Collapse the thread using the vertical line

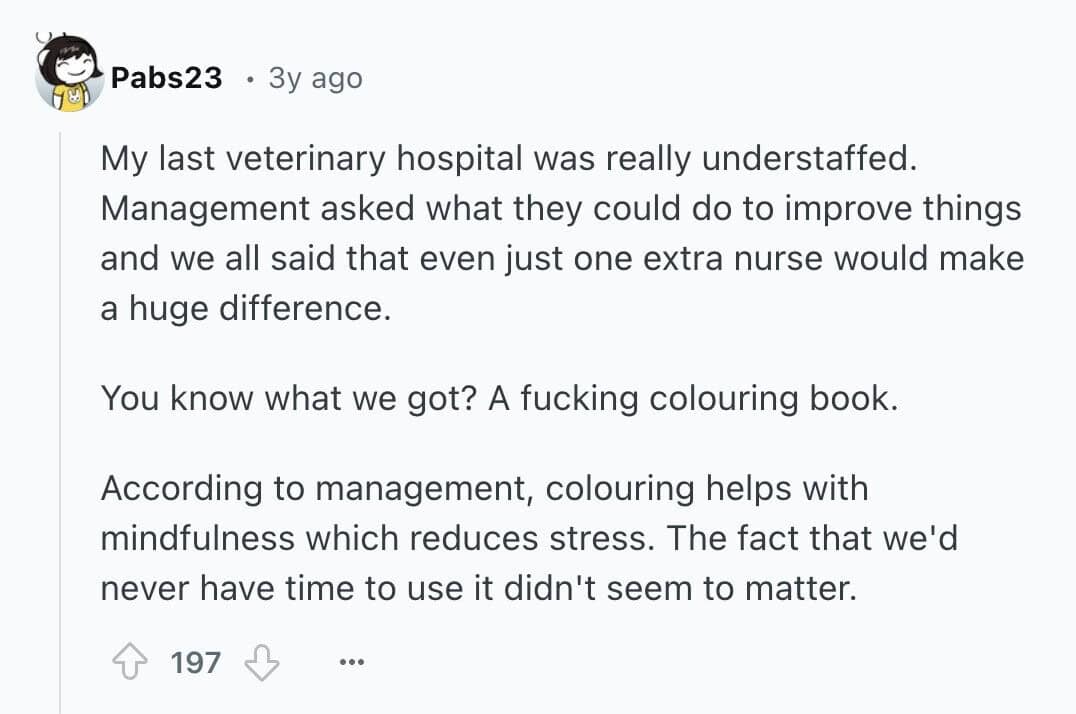60,400
